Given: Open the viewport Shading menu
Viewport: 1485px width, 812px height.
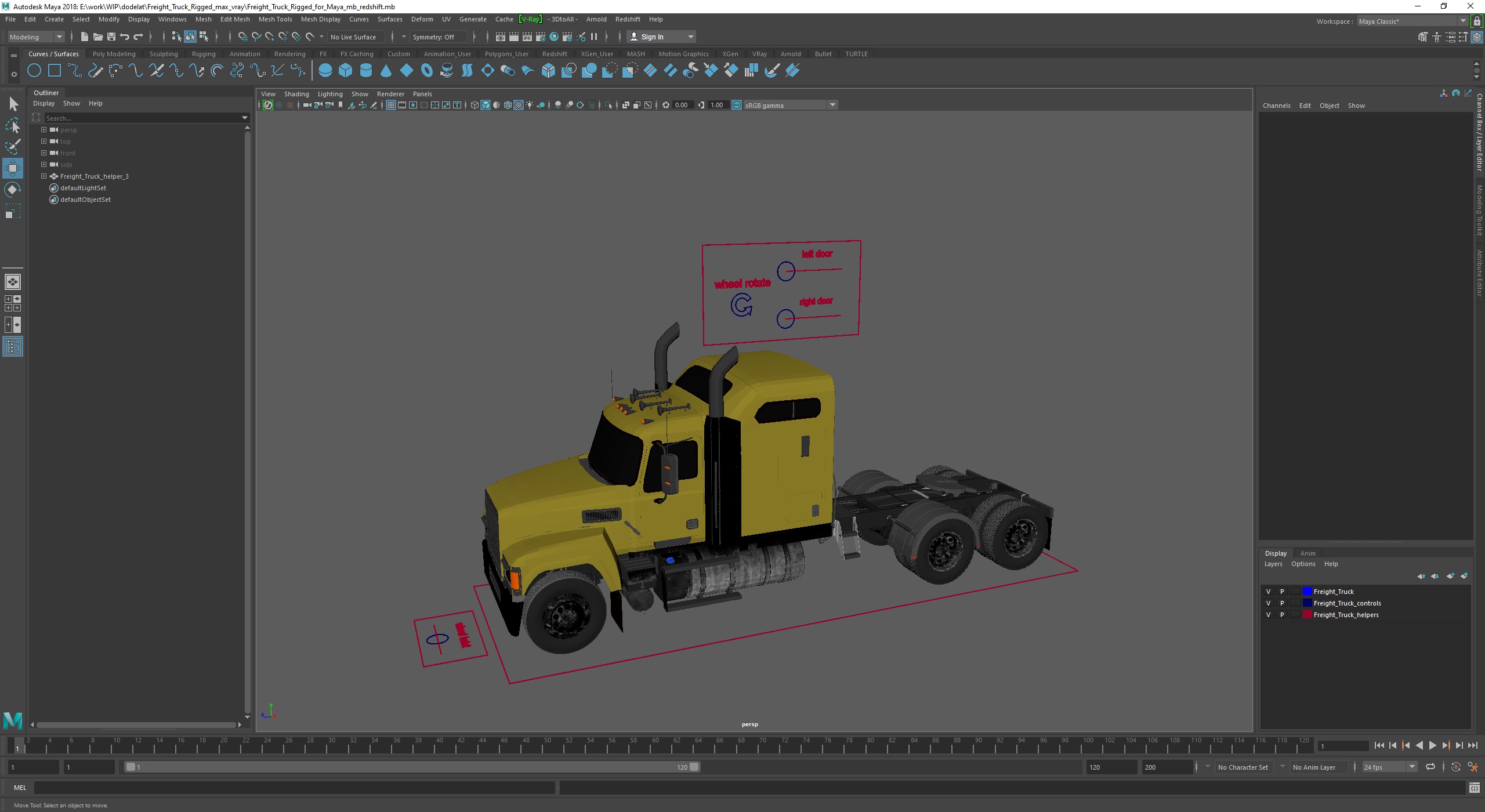Looking at the screenshot, I should [296, 94].
